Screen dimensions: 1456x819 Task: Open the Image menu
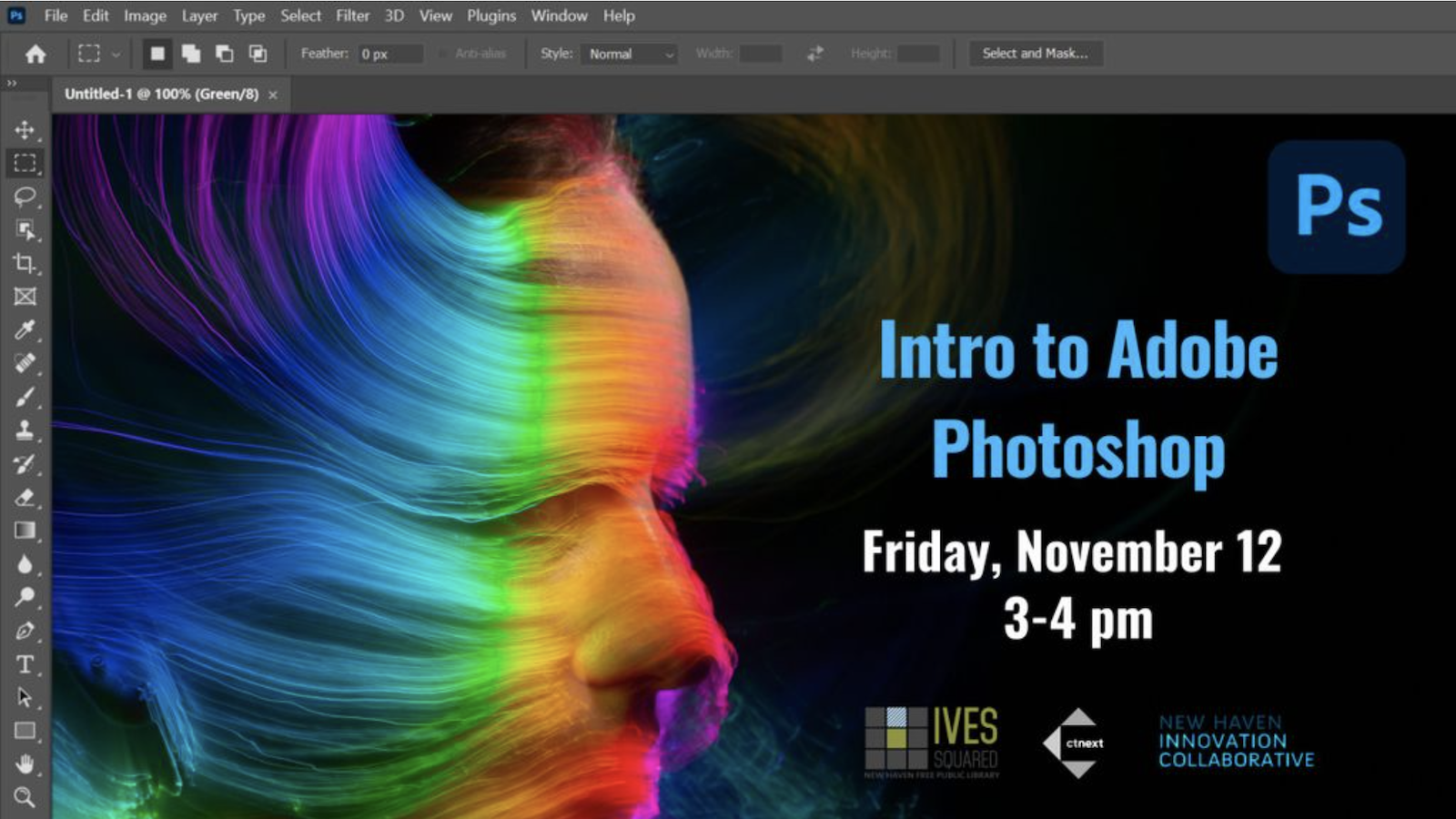pos(145,15)
